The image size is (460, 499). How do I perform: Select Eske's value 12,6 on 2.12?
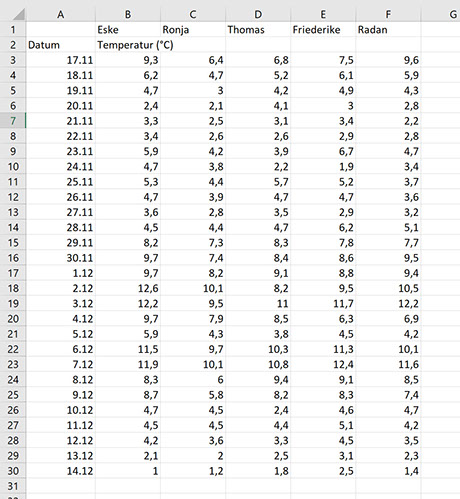click(128, 288)
